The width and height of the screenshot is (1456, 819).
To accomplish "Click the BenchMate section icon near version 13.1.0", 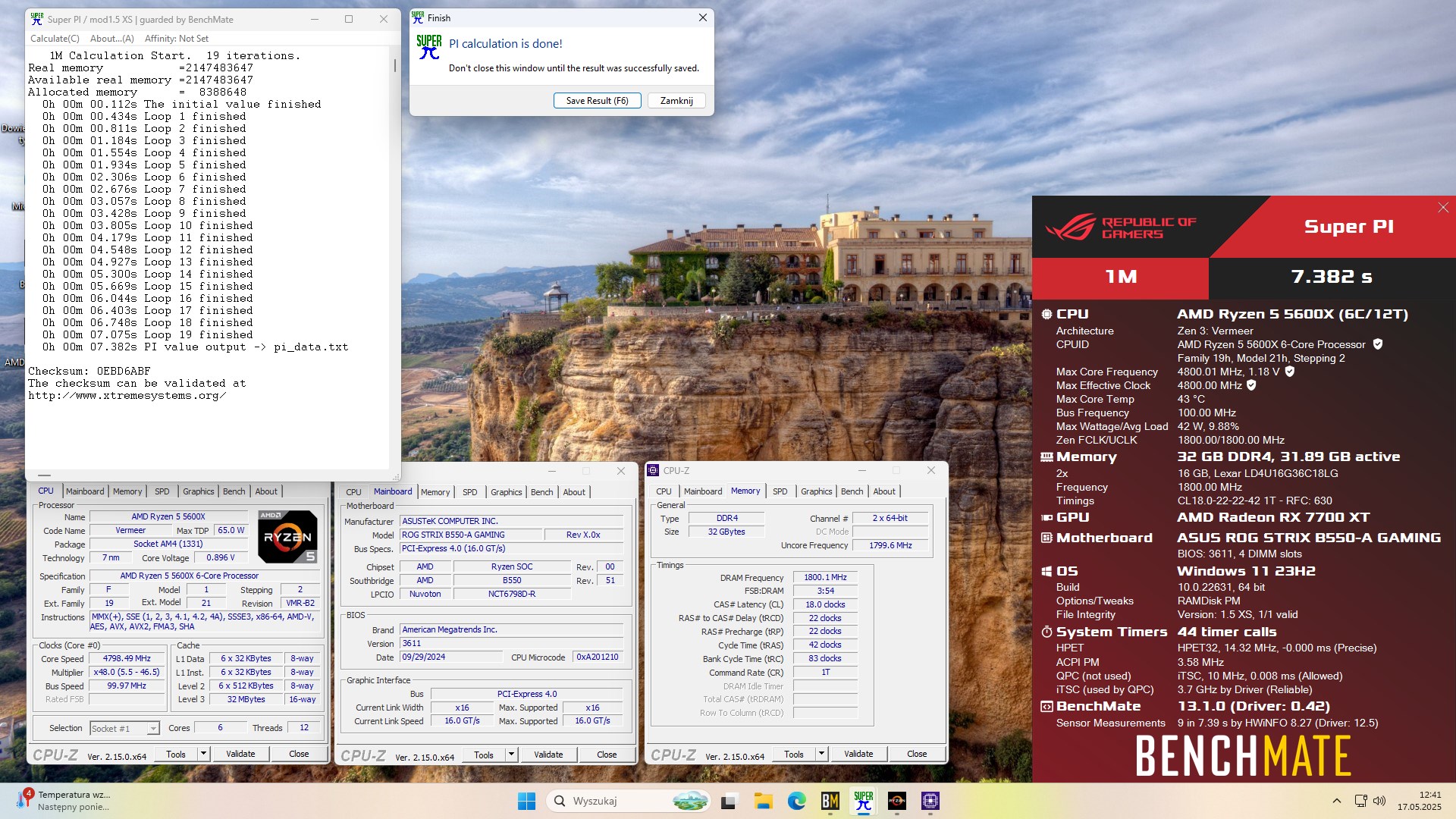I will (x=1046, y=706).
